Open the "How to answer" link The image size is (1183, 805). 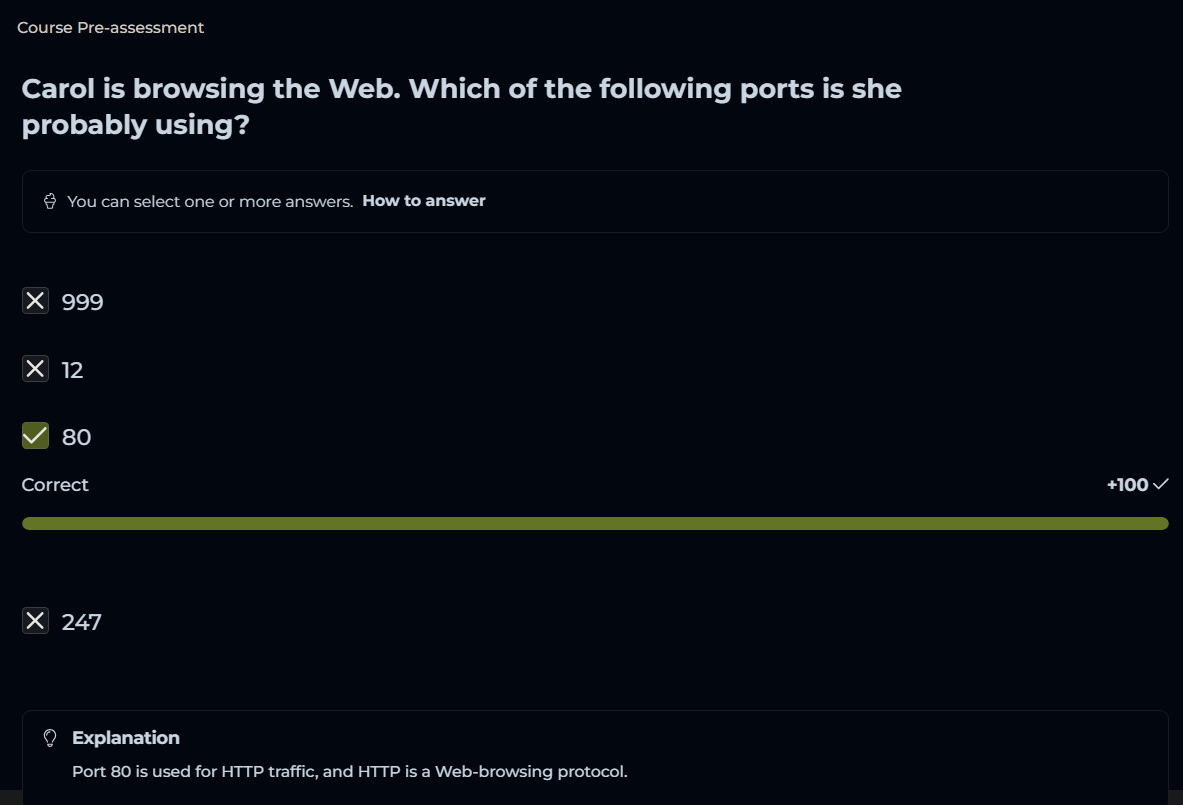(423, 201)
